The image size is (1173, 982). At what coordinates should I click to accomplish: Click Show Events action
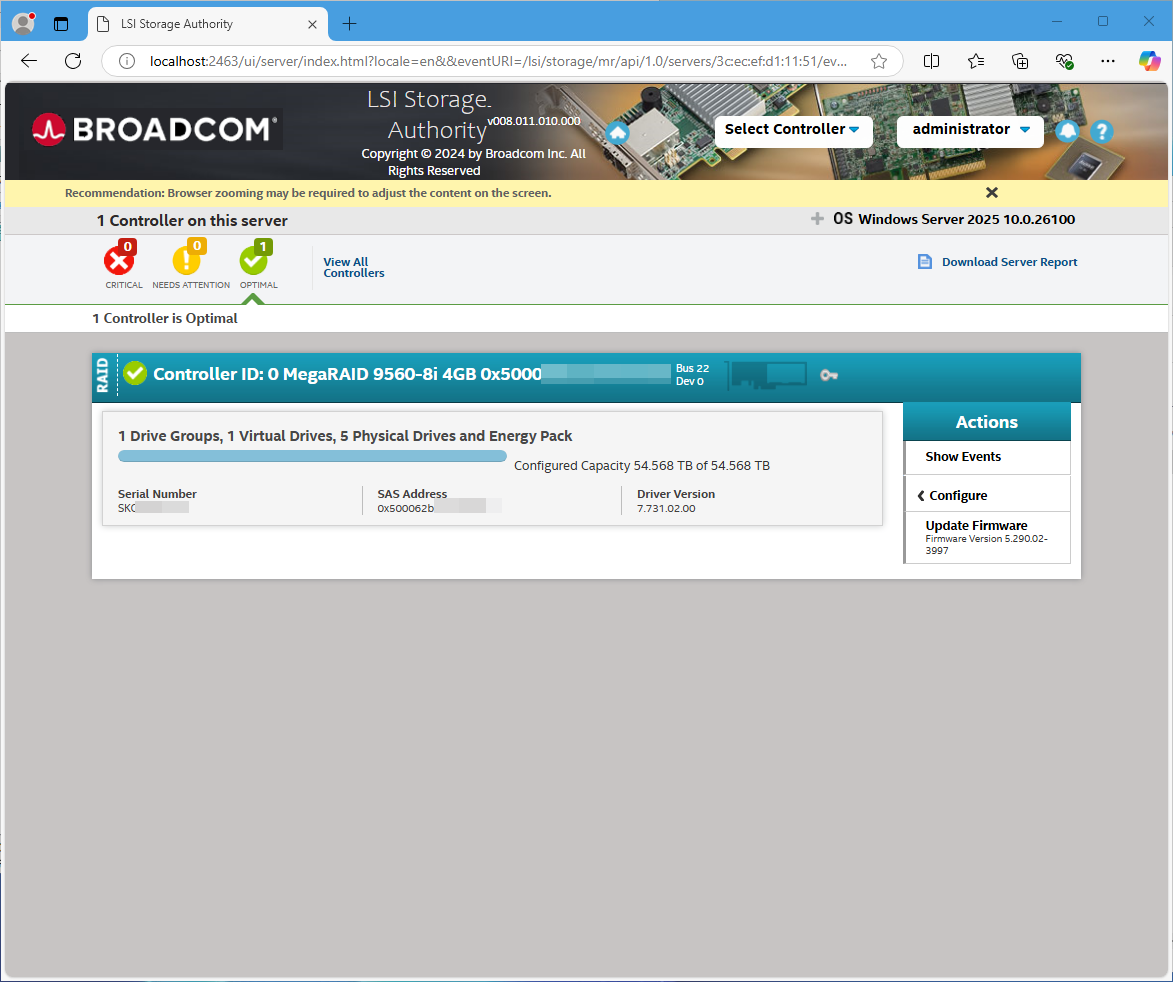pos(987,457)
